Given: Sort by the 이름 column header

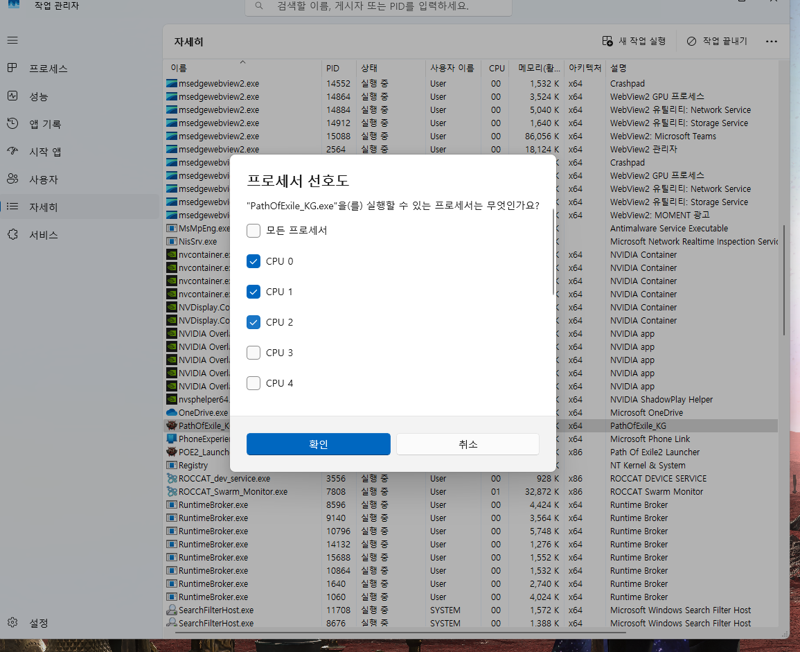Looking at the screenshot, I should tap(243, 68).
